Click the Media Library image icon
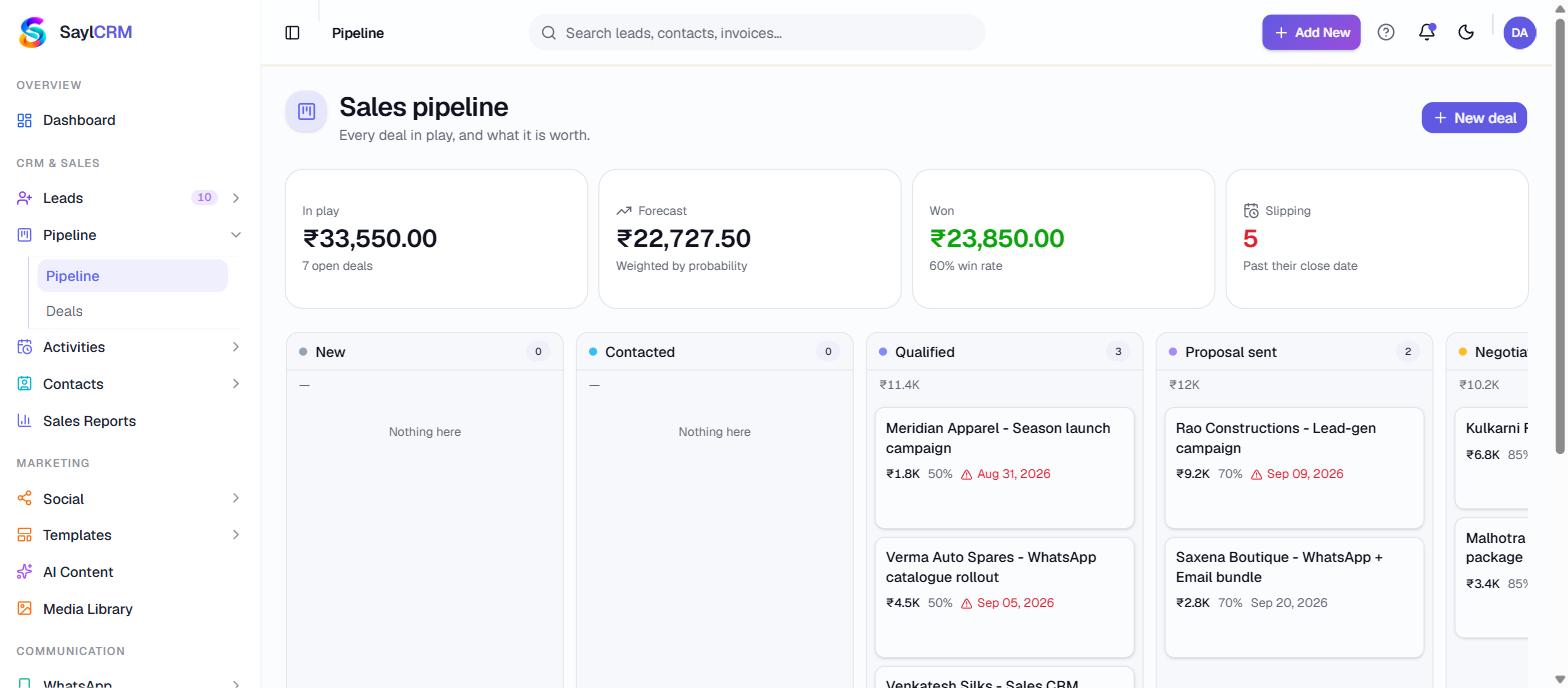The width and height of the screenshot is (1568, 688). [24, 609]
